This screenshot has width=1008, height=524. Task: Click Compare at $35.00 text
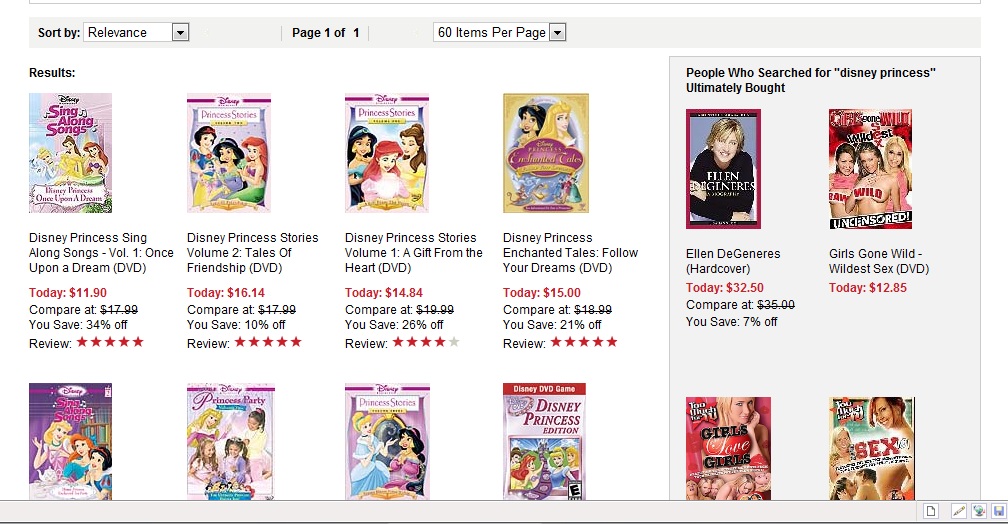741,305
